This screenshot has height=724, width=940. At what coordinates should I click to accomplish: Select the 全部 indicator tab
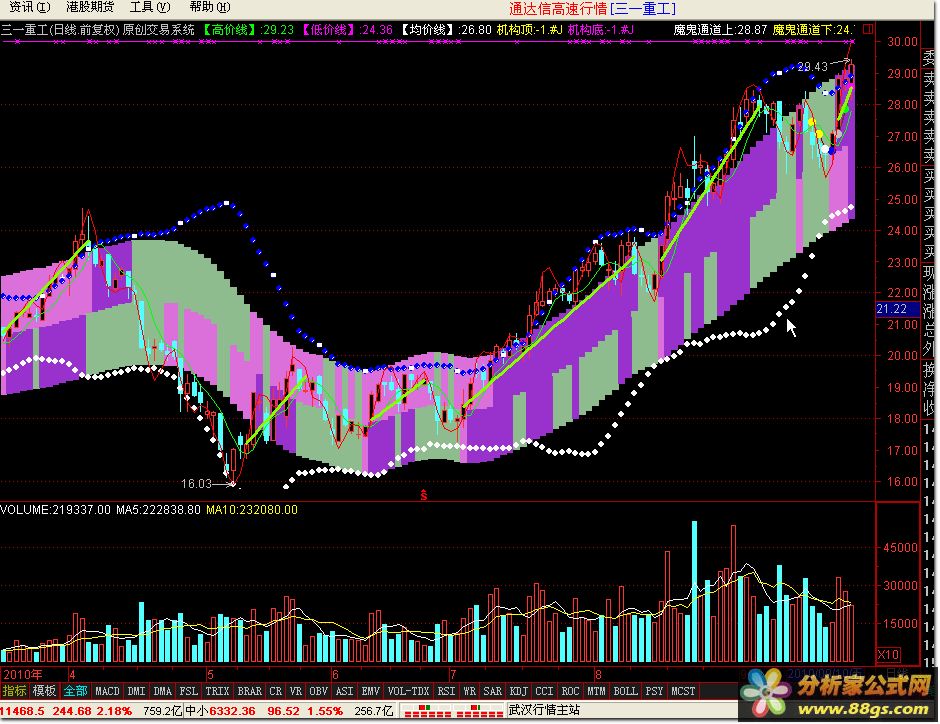[x=76, y=691]
